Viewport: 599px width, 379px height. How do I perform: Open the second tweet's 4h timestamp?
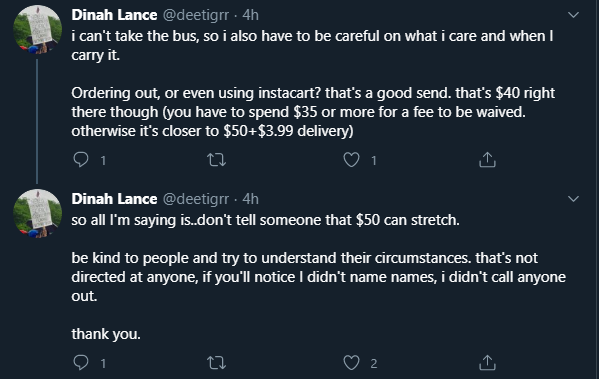tap(251, 199)
